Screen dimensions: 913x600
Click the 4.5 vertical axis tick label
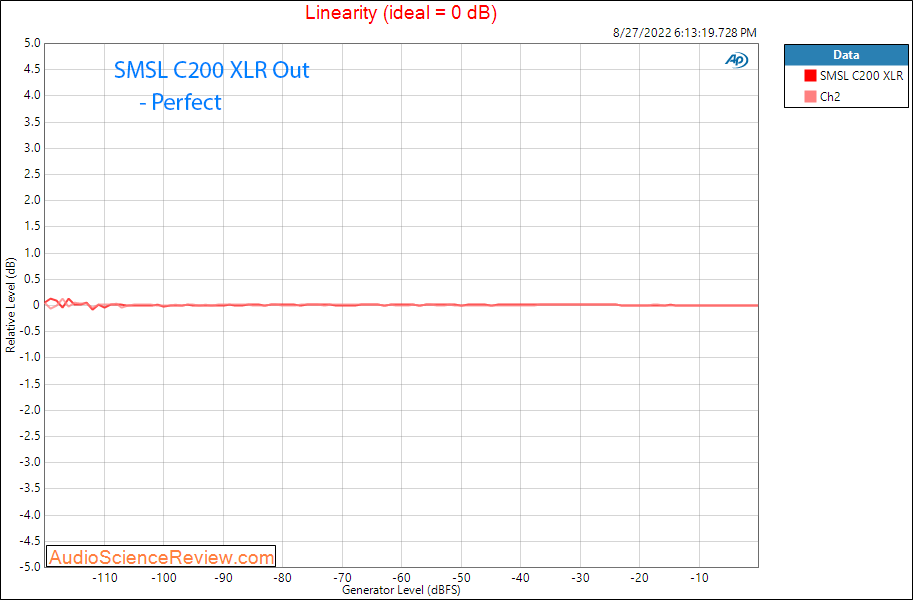coord(33,69)
